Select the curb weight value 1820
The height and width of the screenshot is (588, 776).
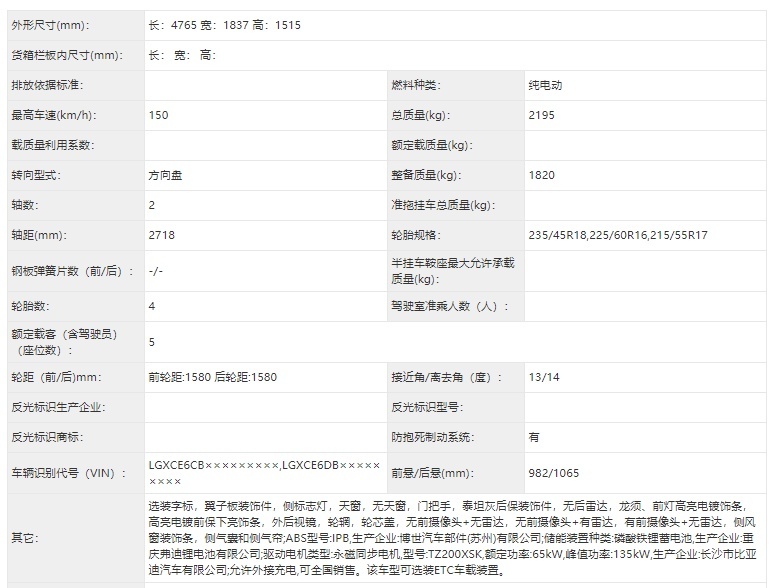[x=541, y=175]
